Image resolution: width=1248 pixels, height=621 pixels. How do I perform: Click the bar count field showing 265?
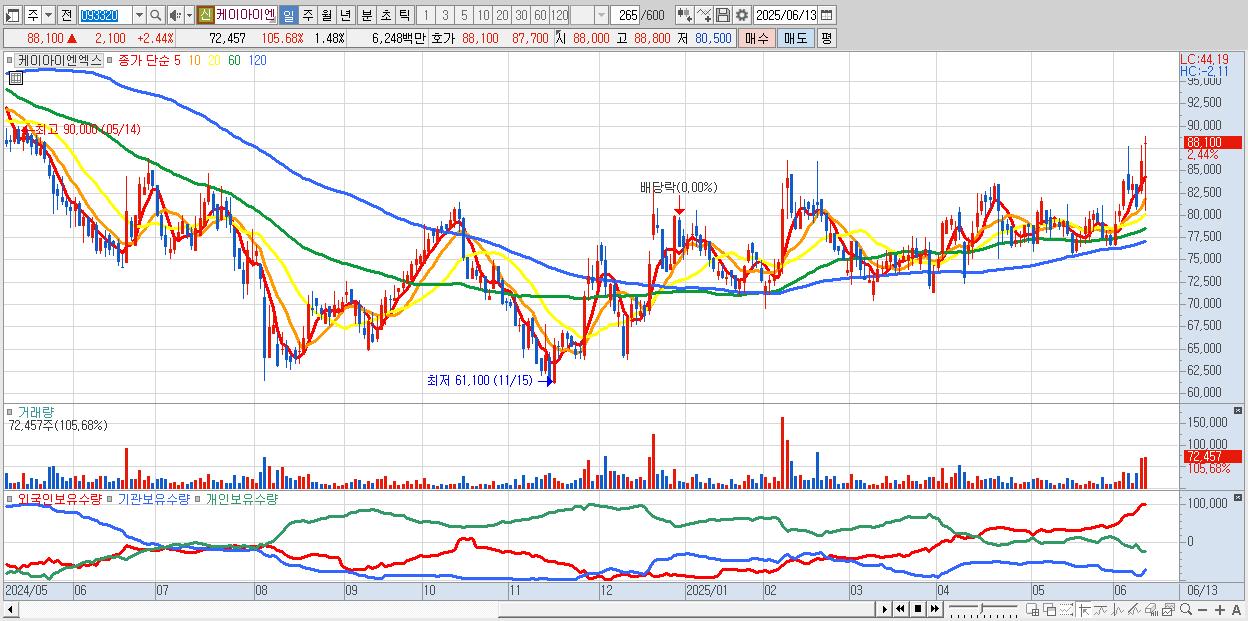click(x=626, y=15)
